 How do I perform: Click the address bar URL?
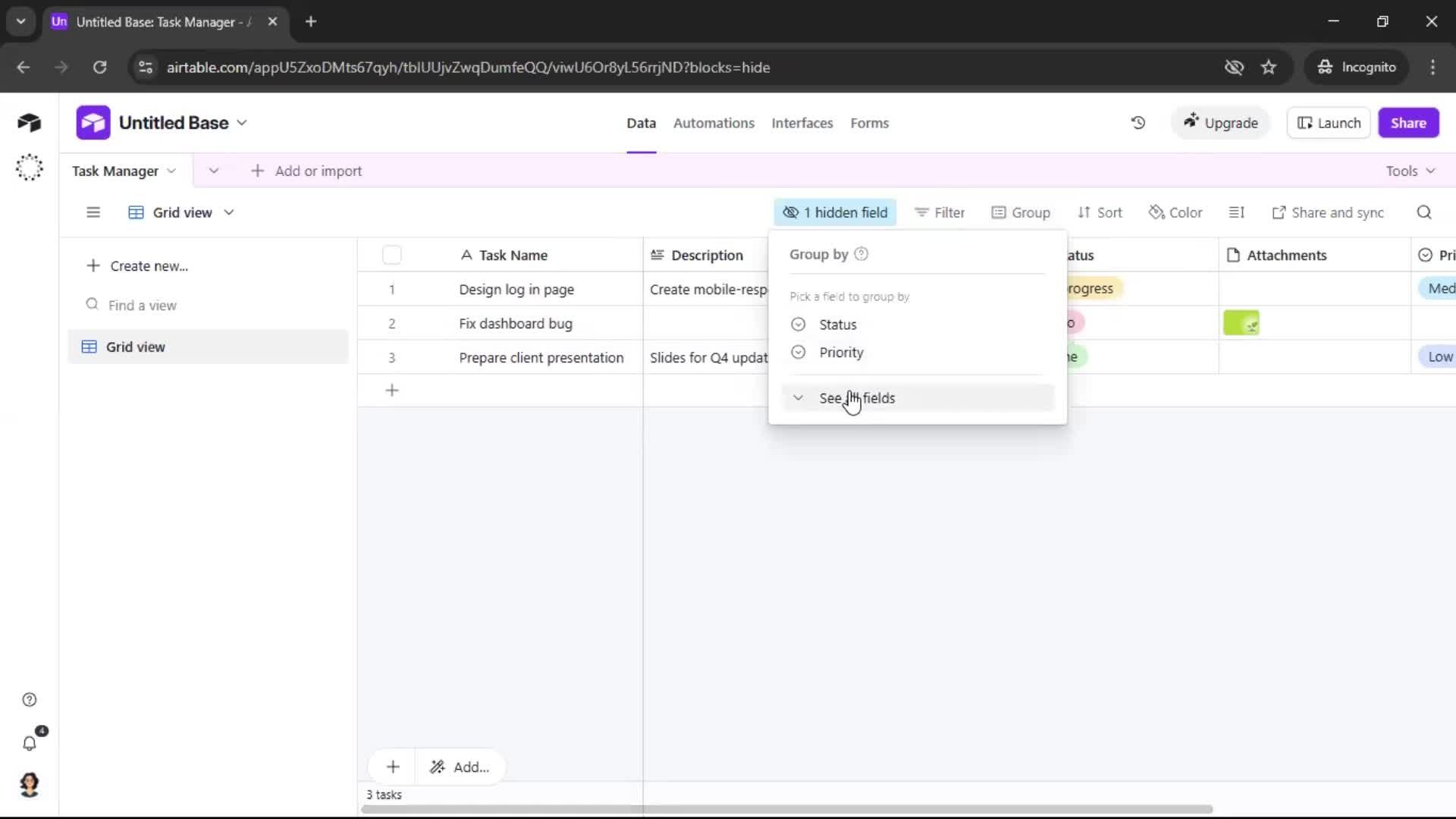pos(468,67)
